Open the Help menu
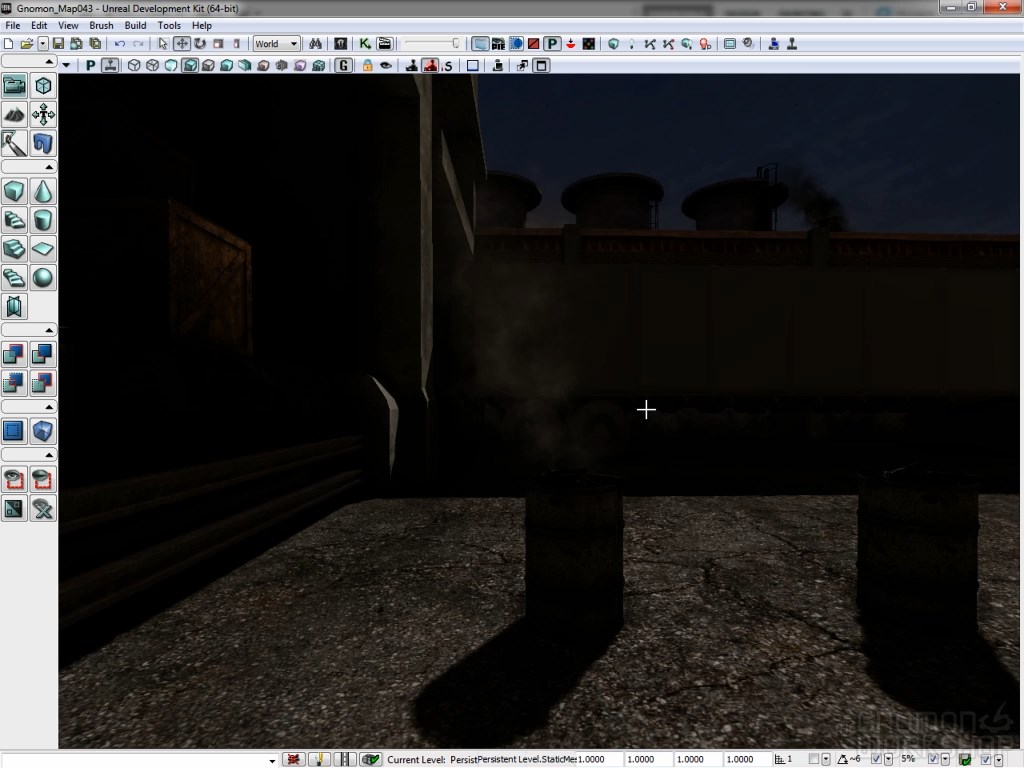 (x=201, y=25)
